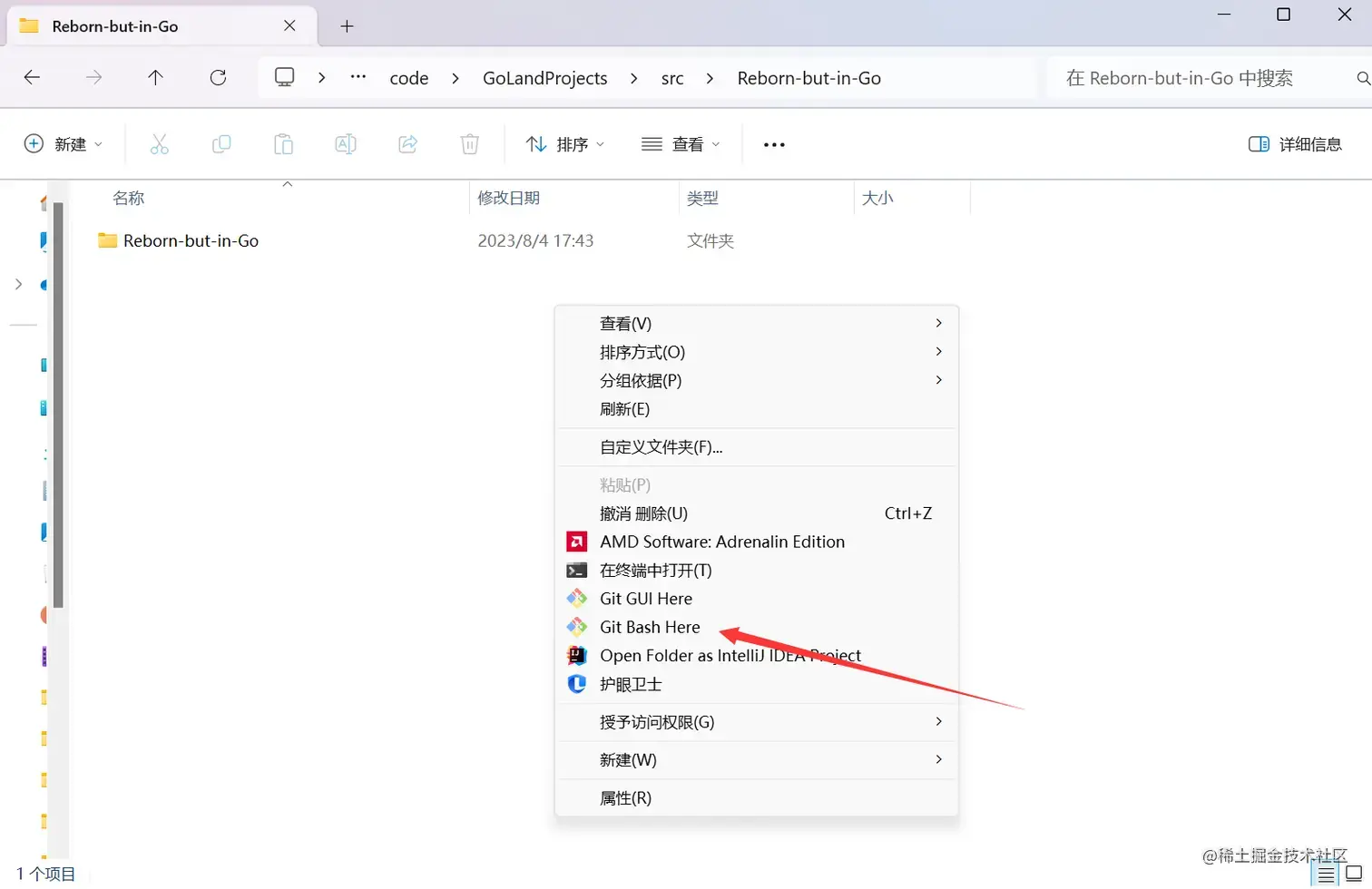1372x889 pixels.
Task: Open 排序方式(O) submenu
Action: tap(757, 352)
